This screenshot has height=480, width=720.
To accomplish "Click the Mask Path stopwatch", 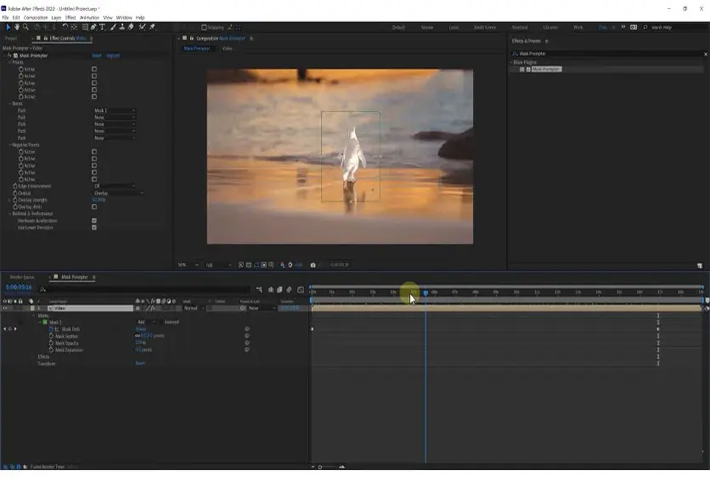I will (x=51, y=329).
